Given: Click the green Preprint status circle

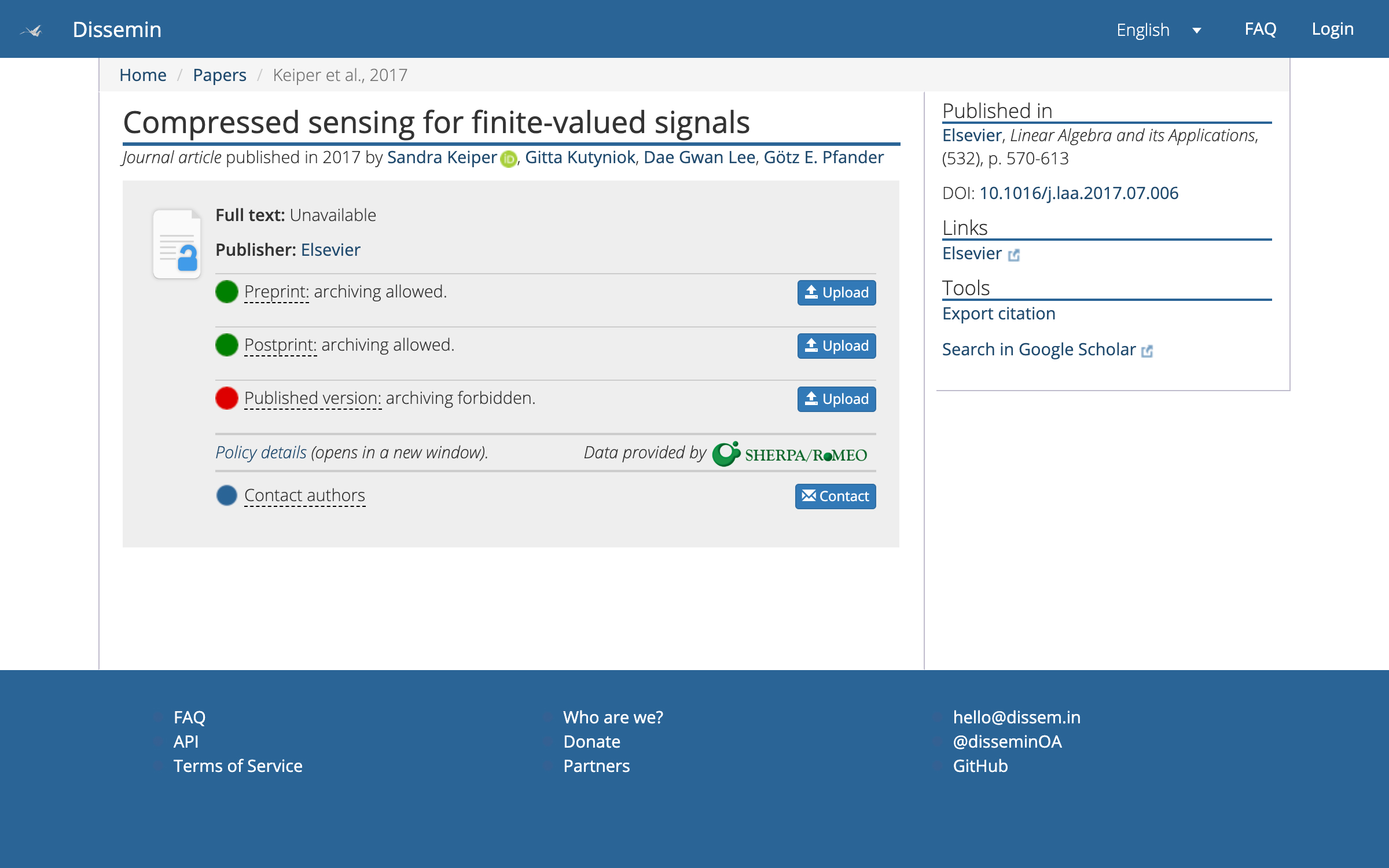Looking at the screenshot, I should pos(227,292).
